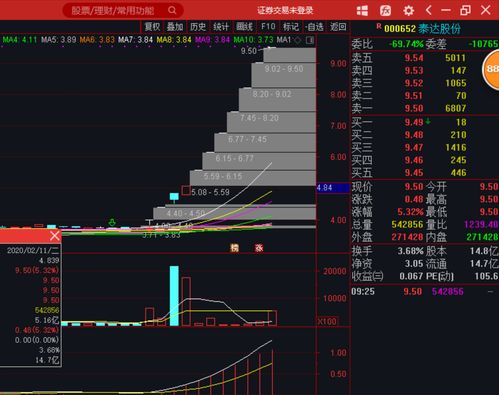The image size is (499, 395).
Task: Click the 涨 badge below the chart
Action: coord(259,248)
